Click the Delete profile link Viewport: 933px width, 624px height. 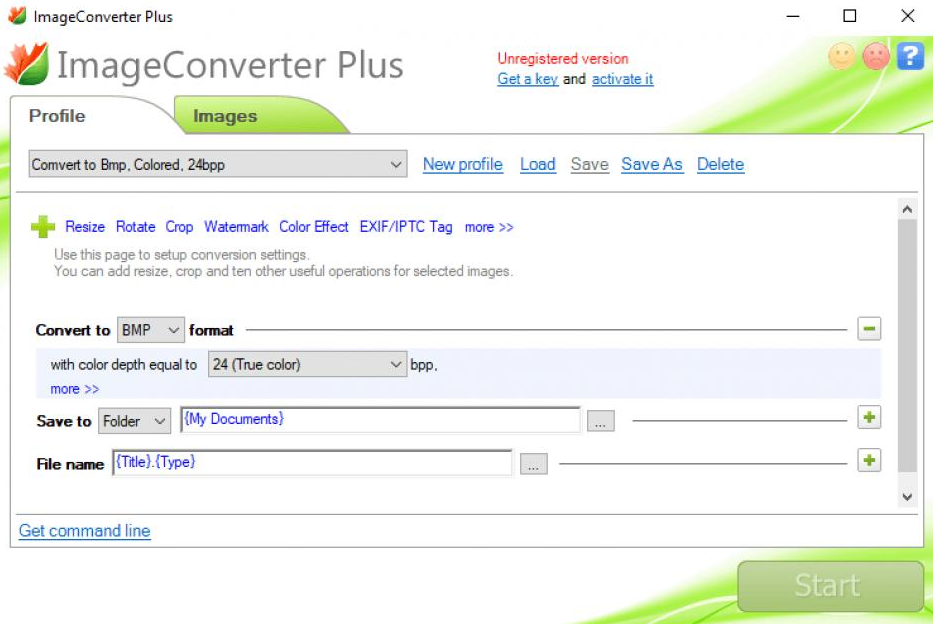tap(721, 164)
